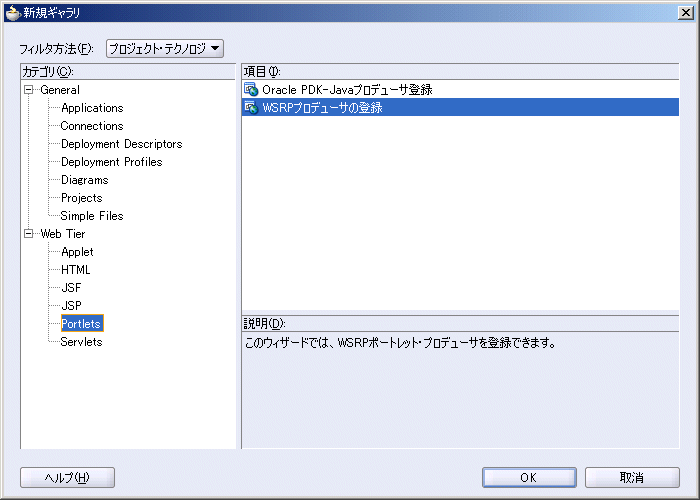
Task: Select the Portlets category
Action: point(82,323)
